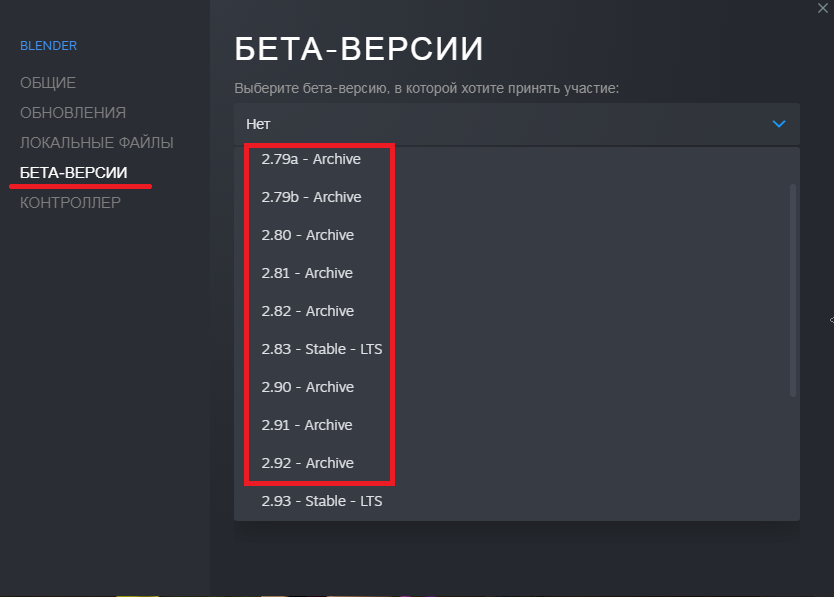
Task: Open the beta version dropdown showing Нет
Action: 516,124
